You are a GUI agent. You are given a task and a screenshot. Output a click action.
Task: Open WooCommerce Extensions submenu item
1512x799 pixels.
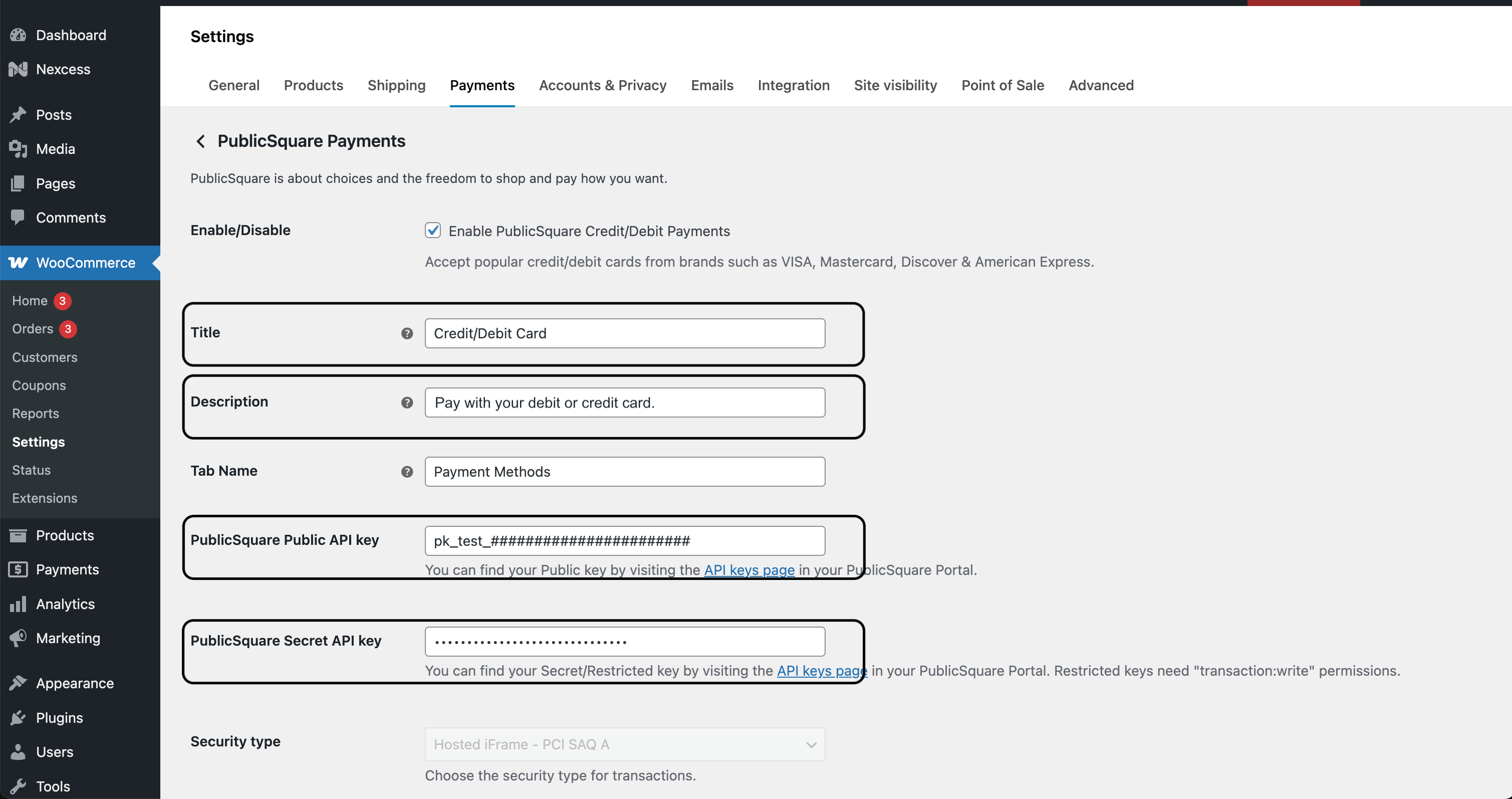click(x=45, y=498)
